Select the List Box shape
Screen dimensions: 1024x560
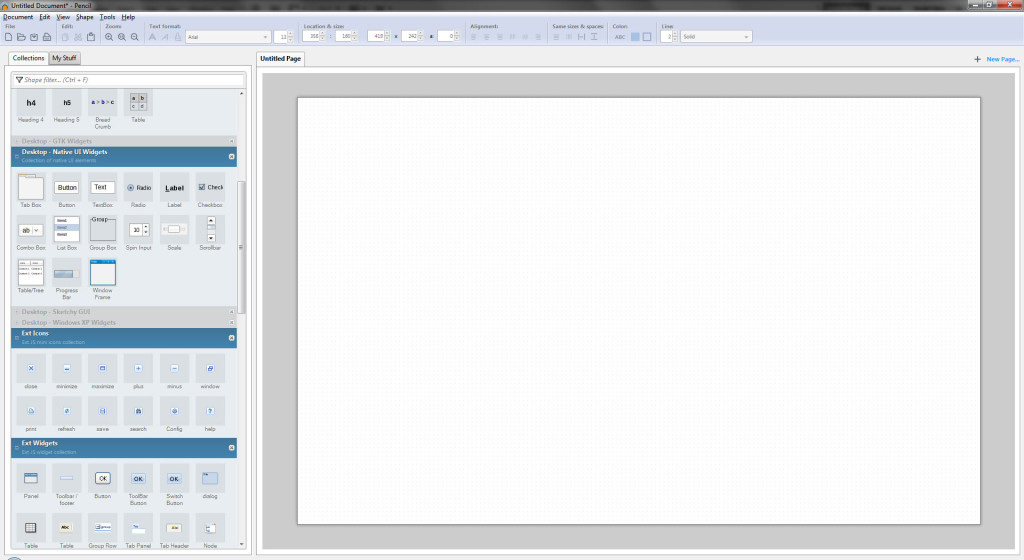click(67, 234)
